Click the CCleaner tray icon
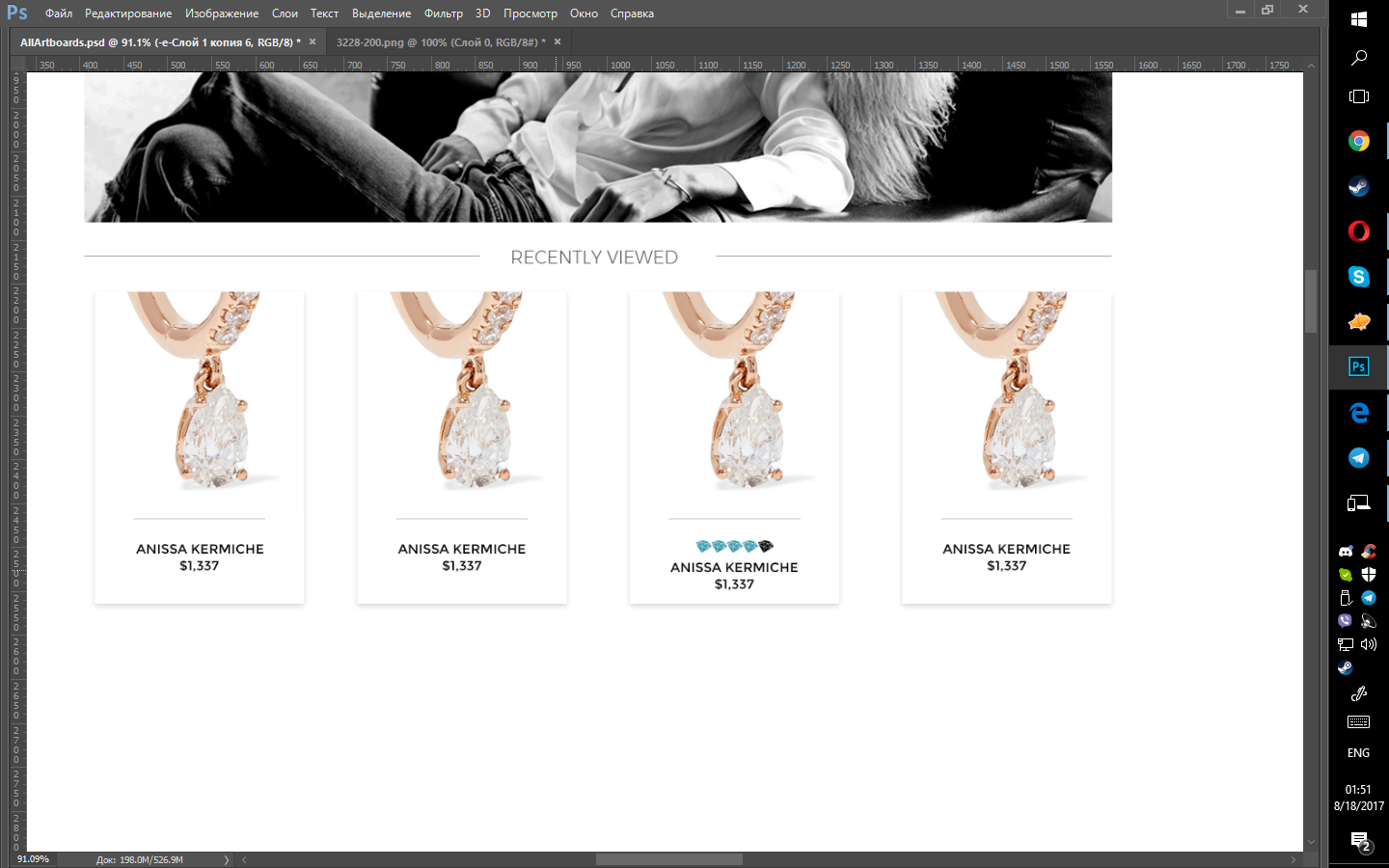1389x868 pixels. (x=1369, y=552)
